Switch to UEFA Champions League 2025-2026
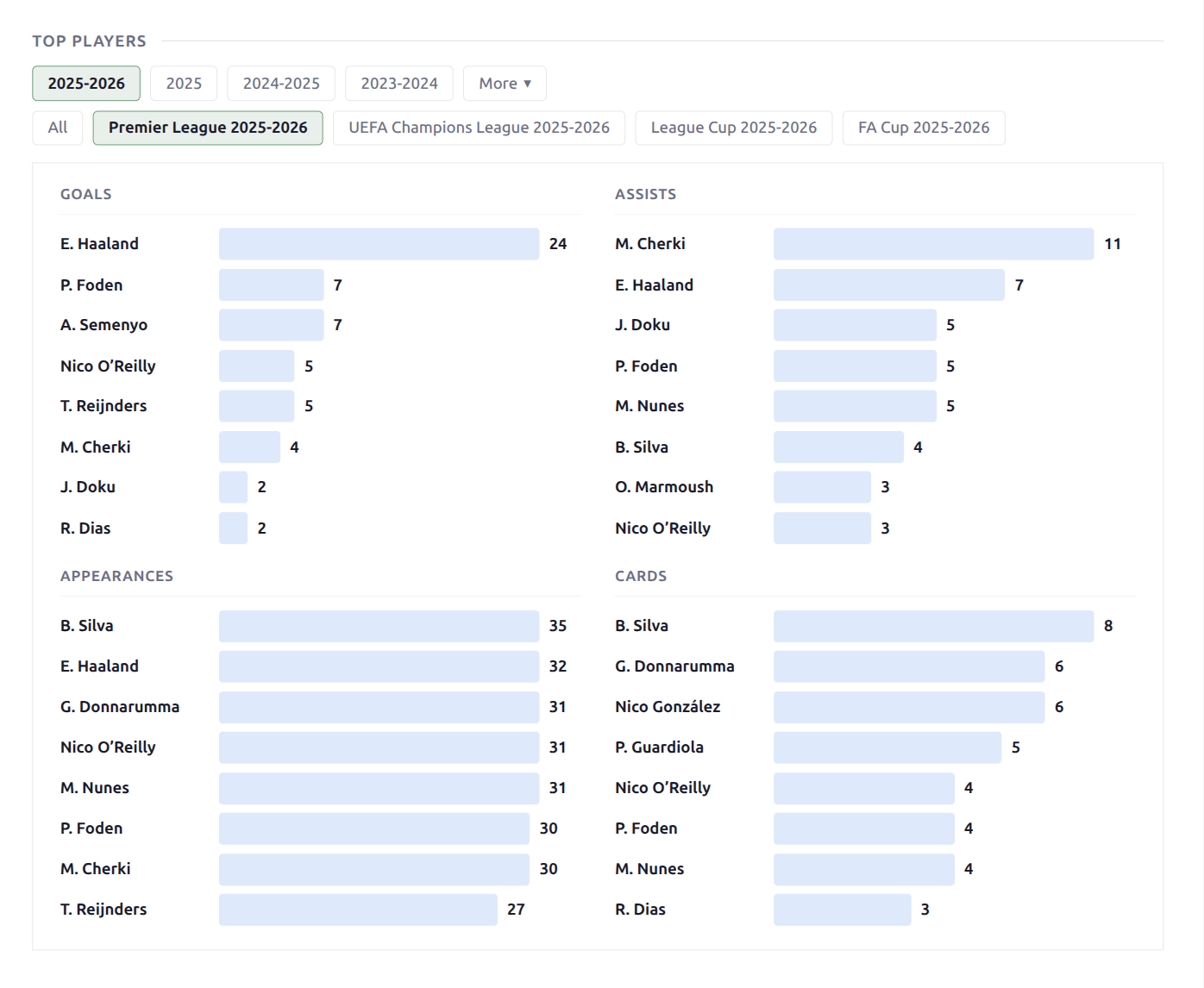1204x988 pixels. pos(479,128)
